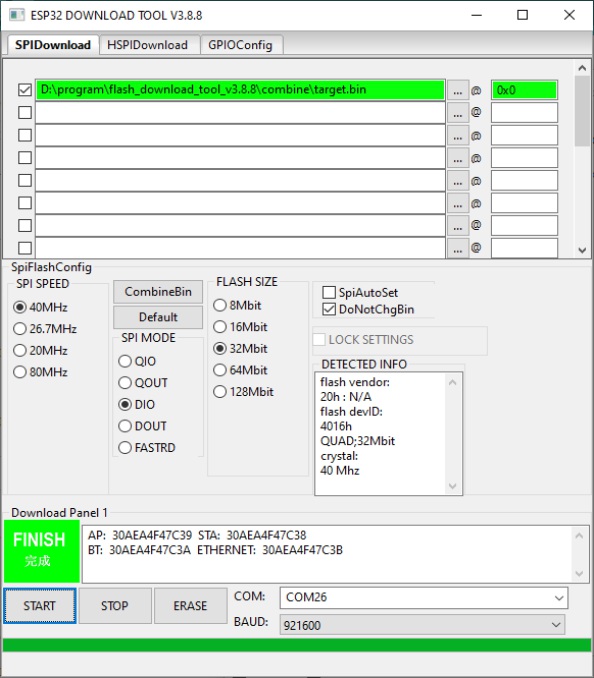Image resolution: width=594 pixels, height=678 pixels.
Task: Click the target.bin file path field
Action: 240,90
